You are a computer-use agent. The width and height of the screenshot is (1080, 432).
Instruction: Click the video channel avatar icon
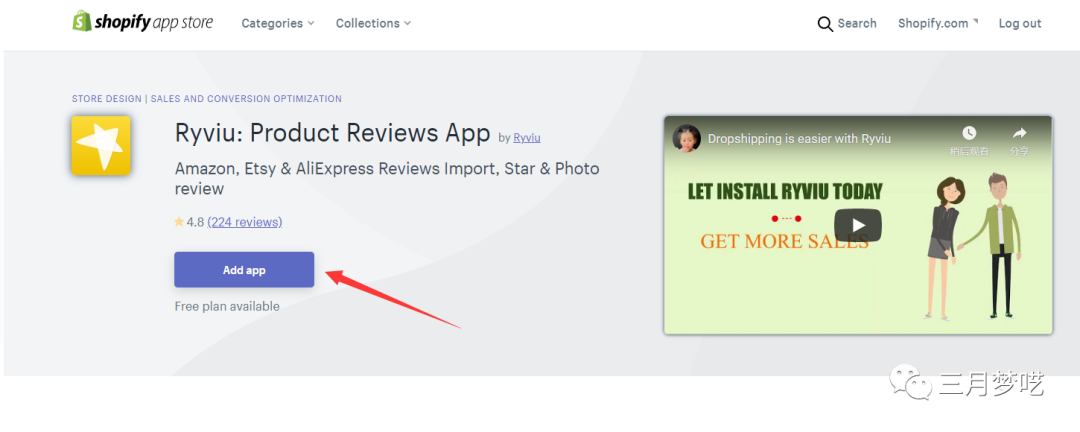pos(687,138)
